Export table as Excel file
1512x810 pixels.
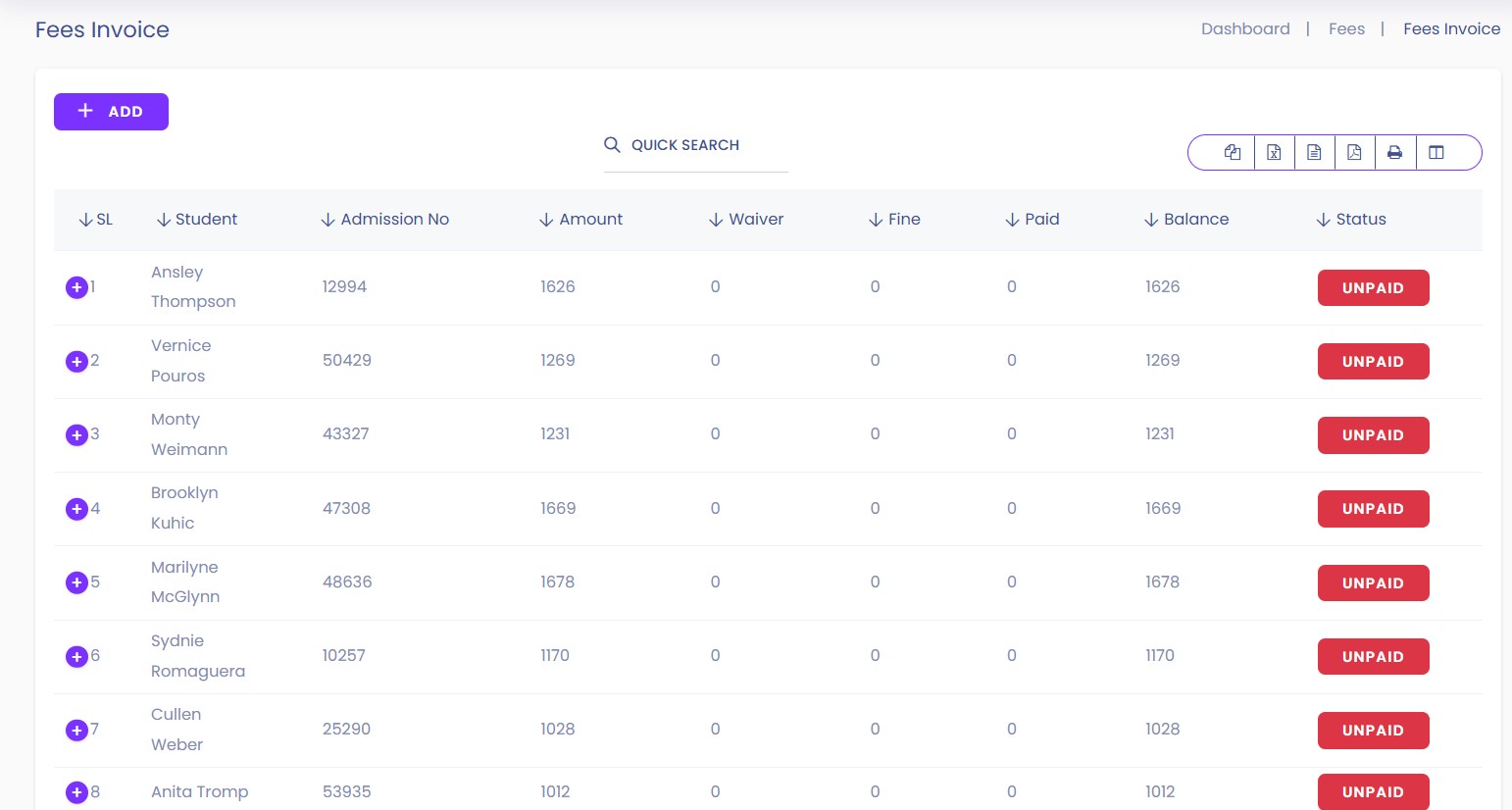[1274, 152]
